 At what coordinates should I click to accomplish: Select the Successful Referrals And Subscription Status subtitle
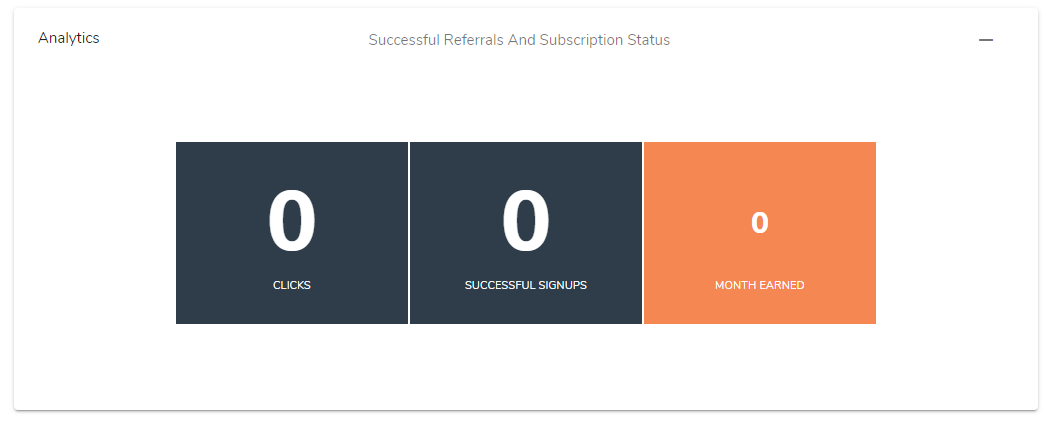519,40
